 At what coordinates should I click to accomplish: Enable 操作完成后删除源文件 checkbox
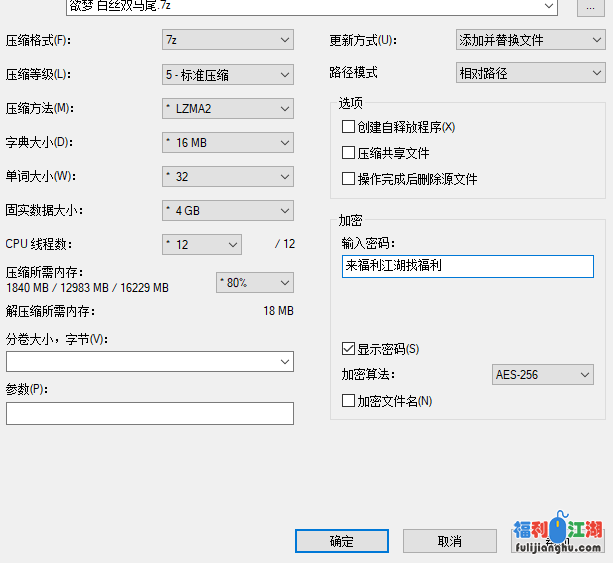point(348,179)
